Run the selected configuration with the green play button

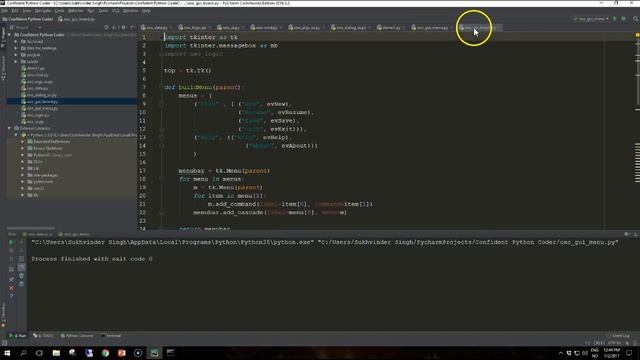[x=615, y=19]
